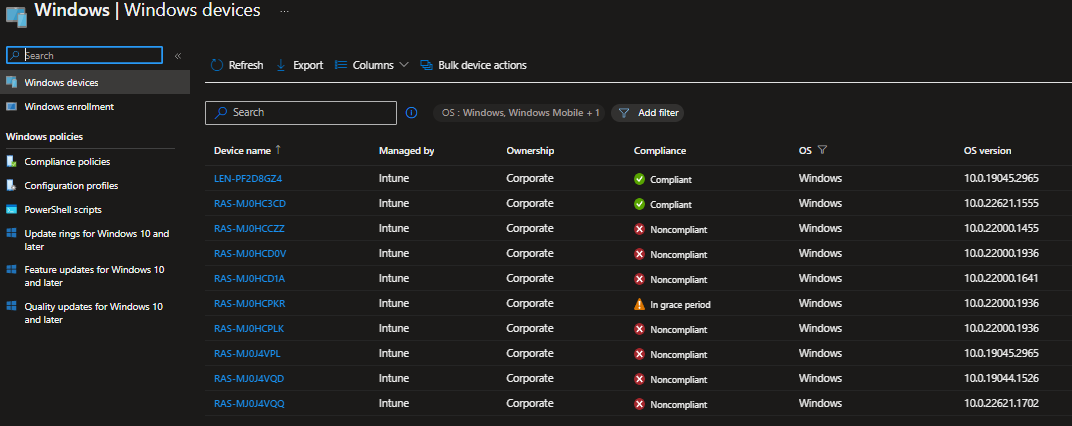1072x426 pixels.
Task: Click the Windows enrollment sidebar icon
Action: pyautogui.click(x=11, y=107)
